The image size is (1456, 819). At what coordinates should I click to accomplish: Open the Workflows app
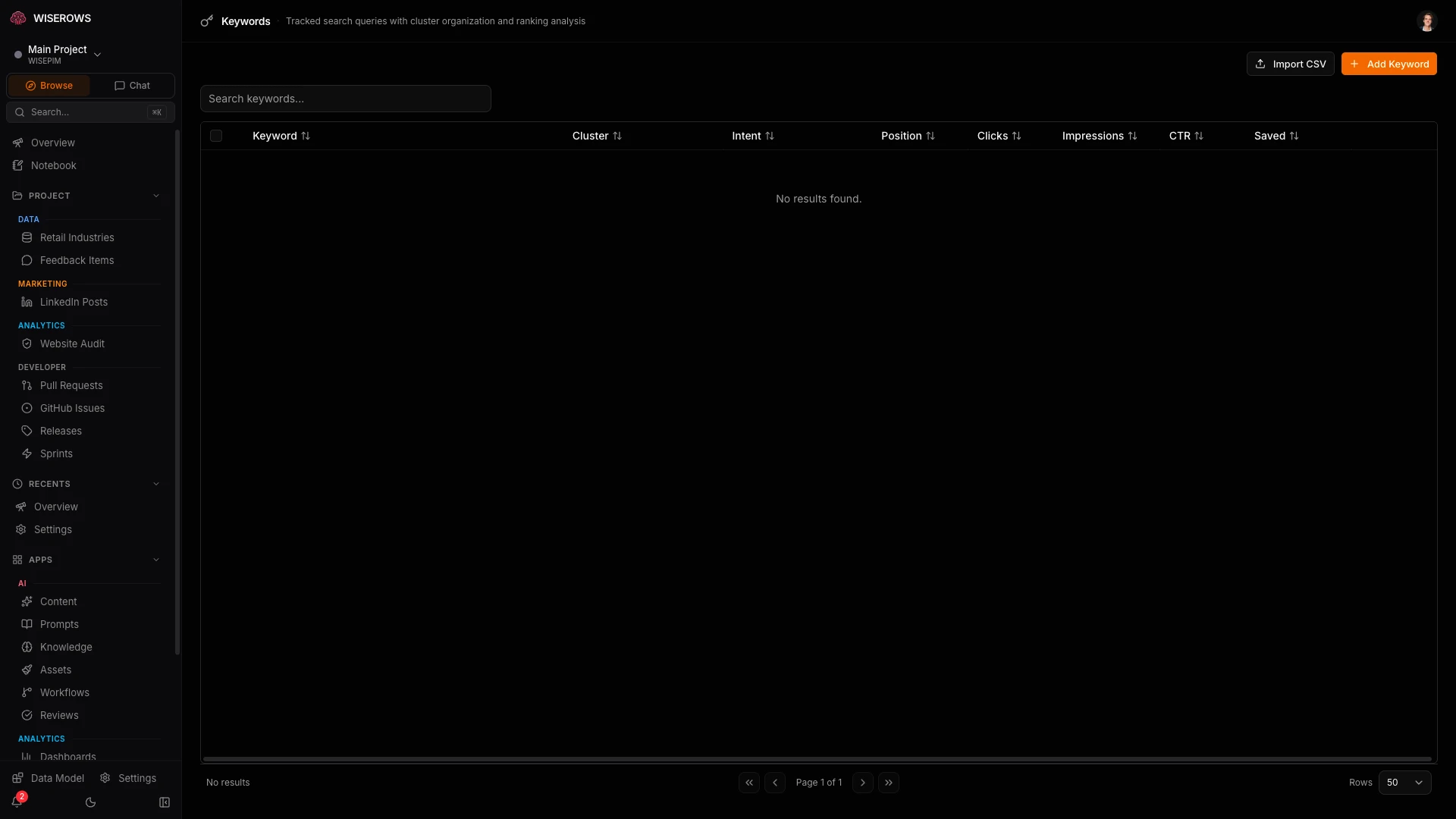64,692
